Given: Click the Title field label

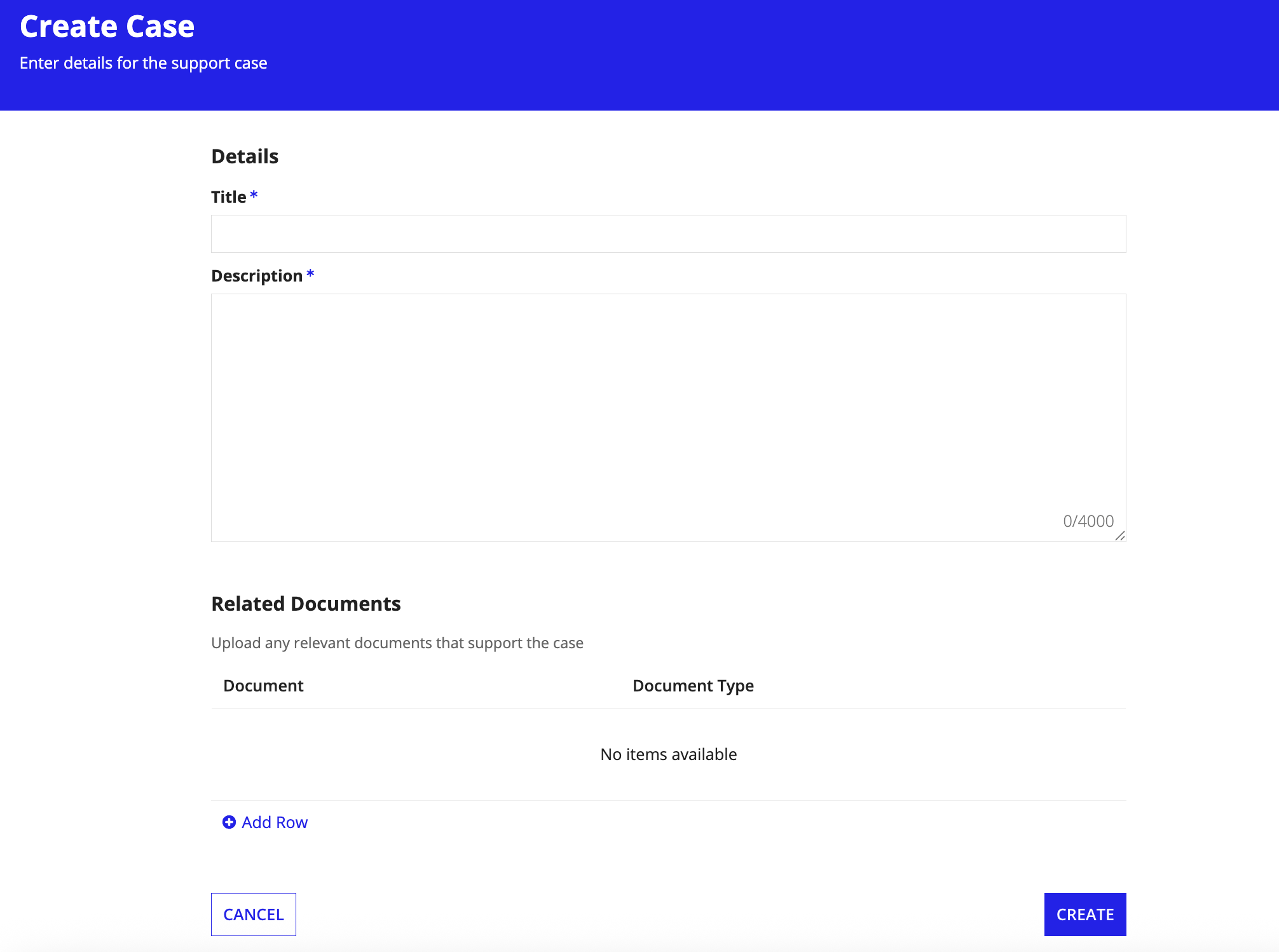Looking at the screenshot, I should pyautogui.click(x=229, y=197).
